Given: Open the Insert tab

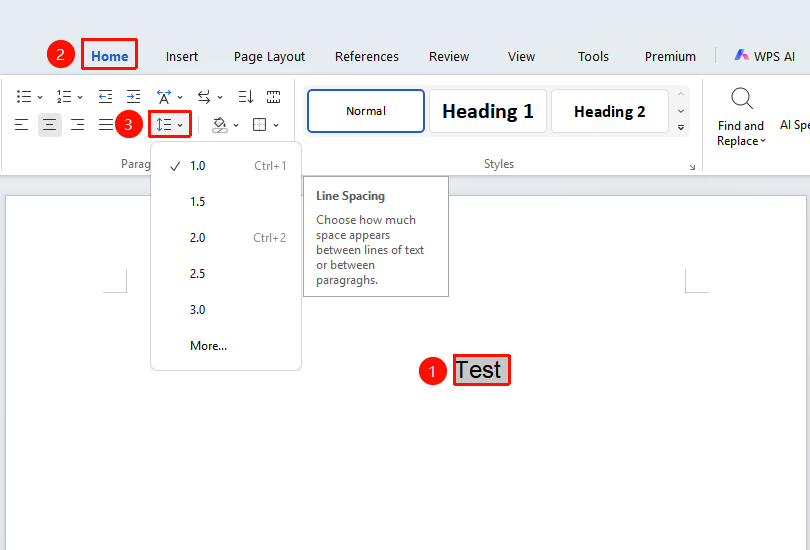Looking at the screenshot, I should (182, 56).
